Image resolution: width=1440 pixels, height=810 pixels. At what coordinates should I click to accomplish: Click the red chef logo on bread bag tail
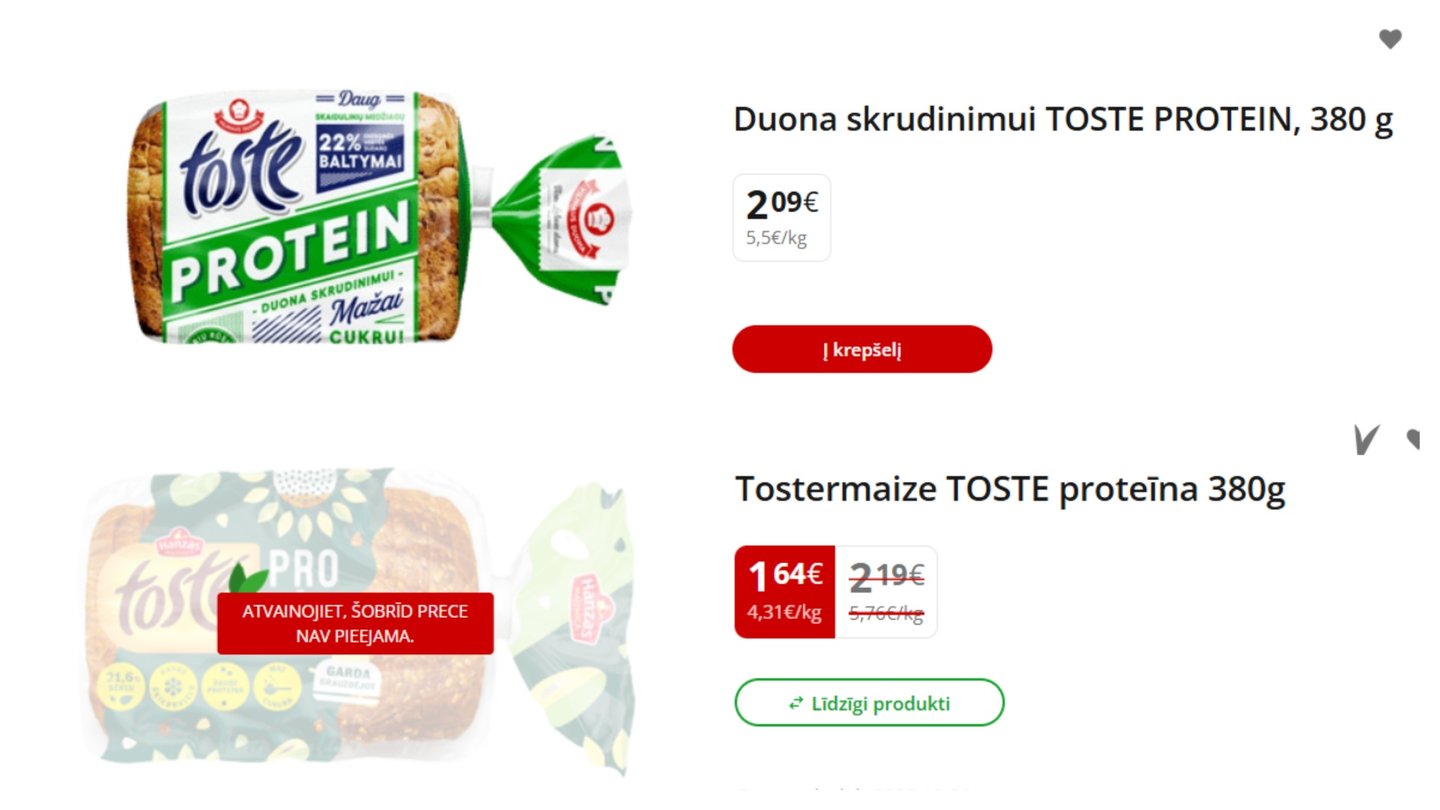[595, 214]
